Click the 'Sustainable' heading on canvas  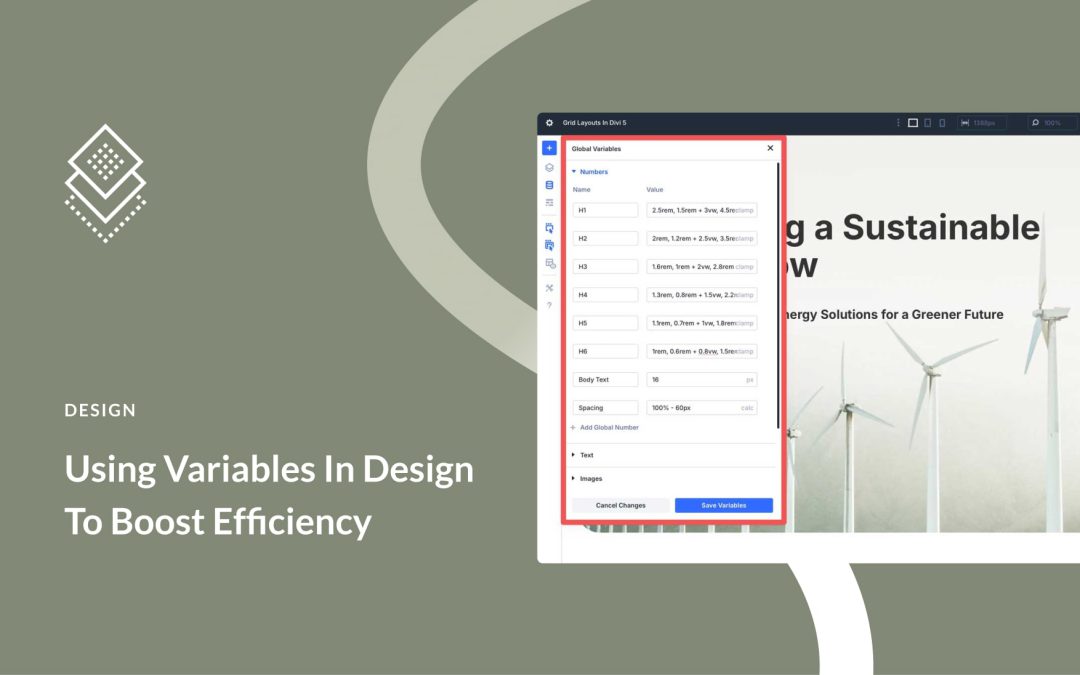click(x=941, y=228)
